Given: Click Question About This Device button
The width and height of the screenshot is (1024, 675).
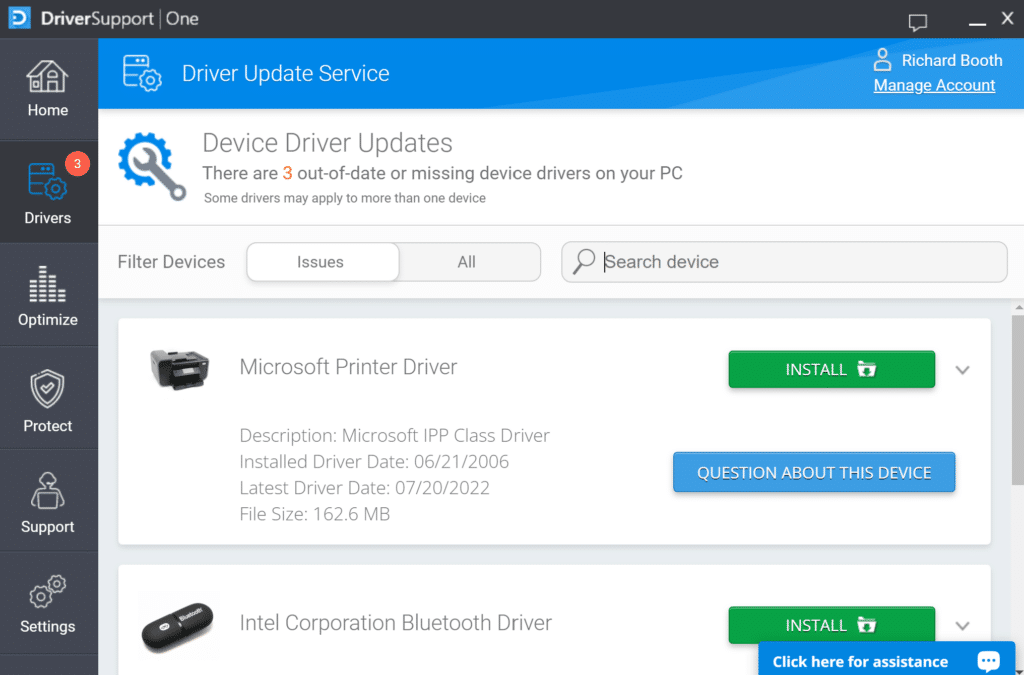Looking at the screenshot, I should pos(814,472).
